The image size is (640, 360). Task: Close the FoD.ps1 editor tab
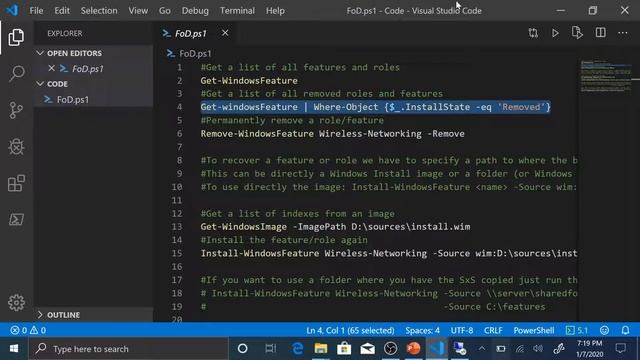[225, 33]
